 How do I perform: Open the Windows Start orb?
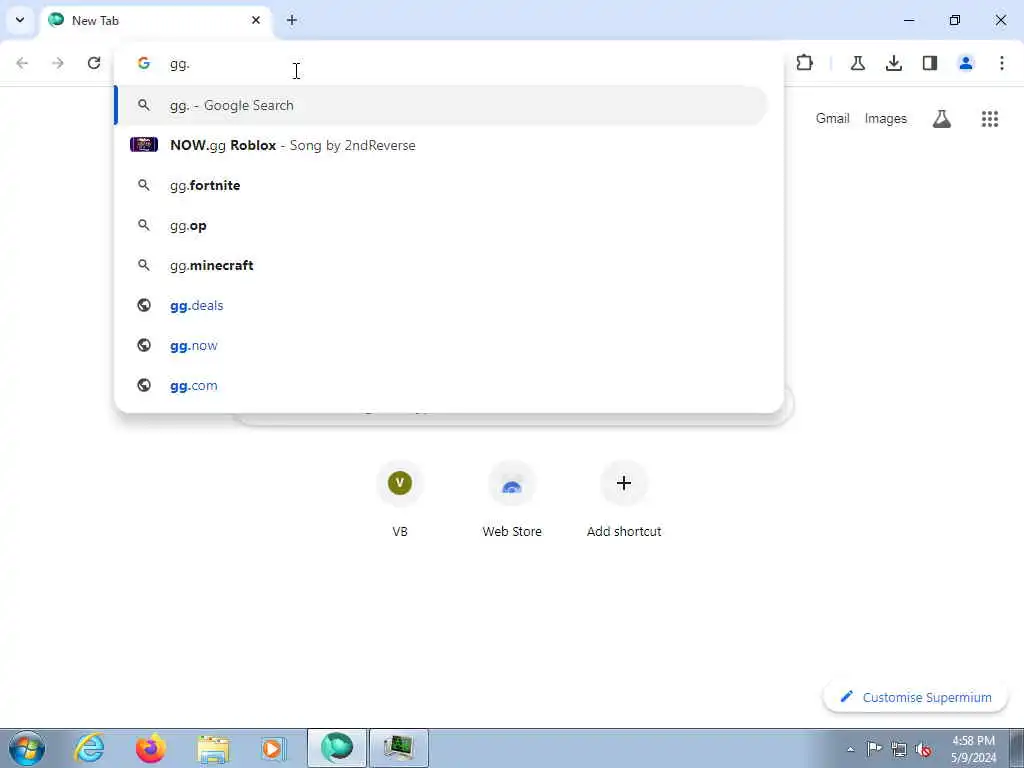tap(27, 748)
